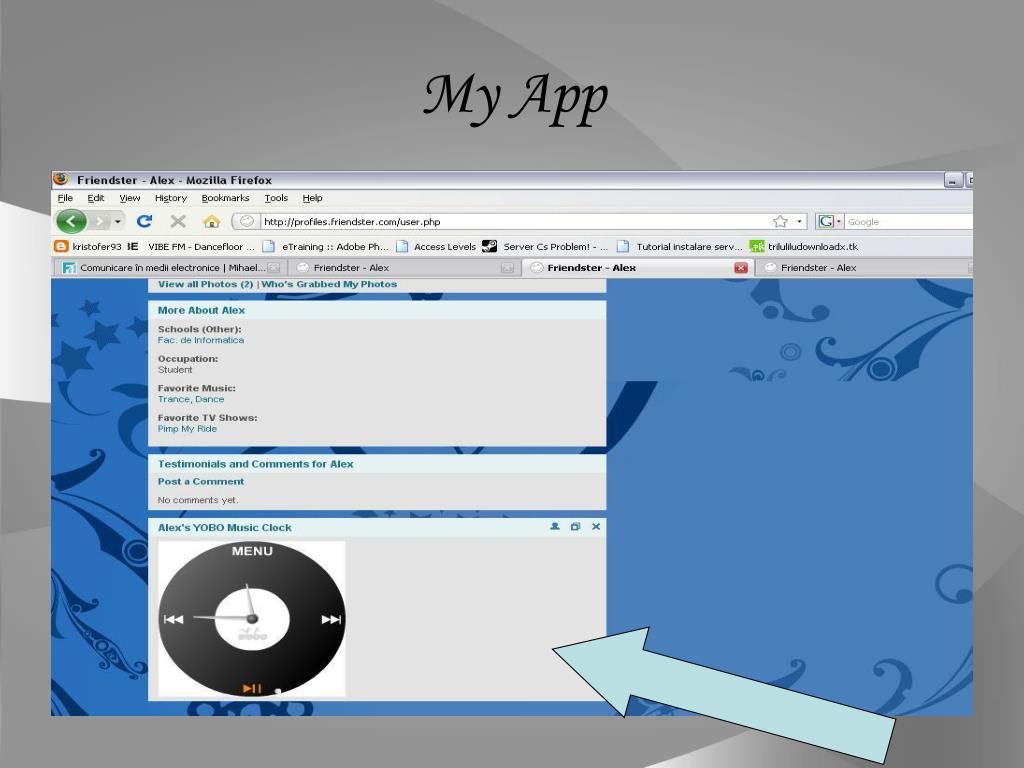Open the History menu
The height and width of the screenshot is (768, 1024).
pos(170,198)
